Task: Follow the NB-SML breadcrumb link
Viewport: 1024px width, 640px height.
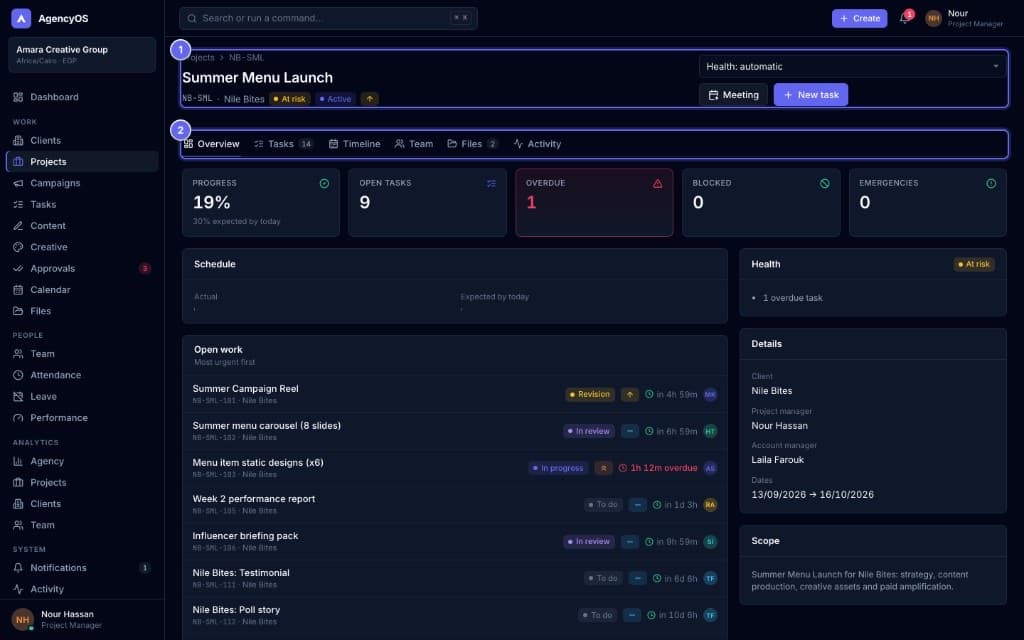Action: (246, 58)
